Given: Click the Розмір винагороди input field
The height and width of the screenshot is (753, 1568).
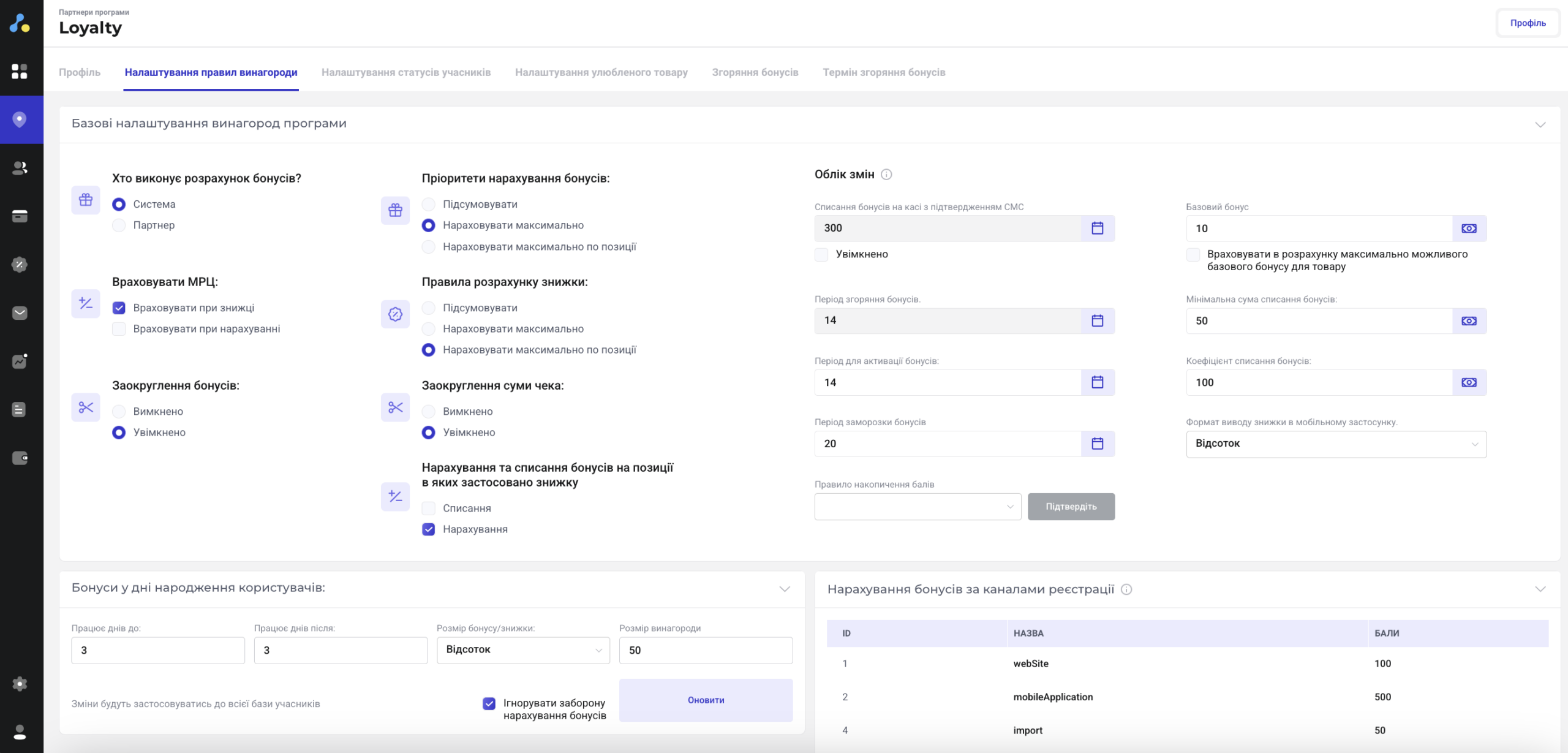Looking at the screenshot, I should point(706,650).
